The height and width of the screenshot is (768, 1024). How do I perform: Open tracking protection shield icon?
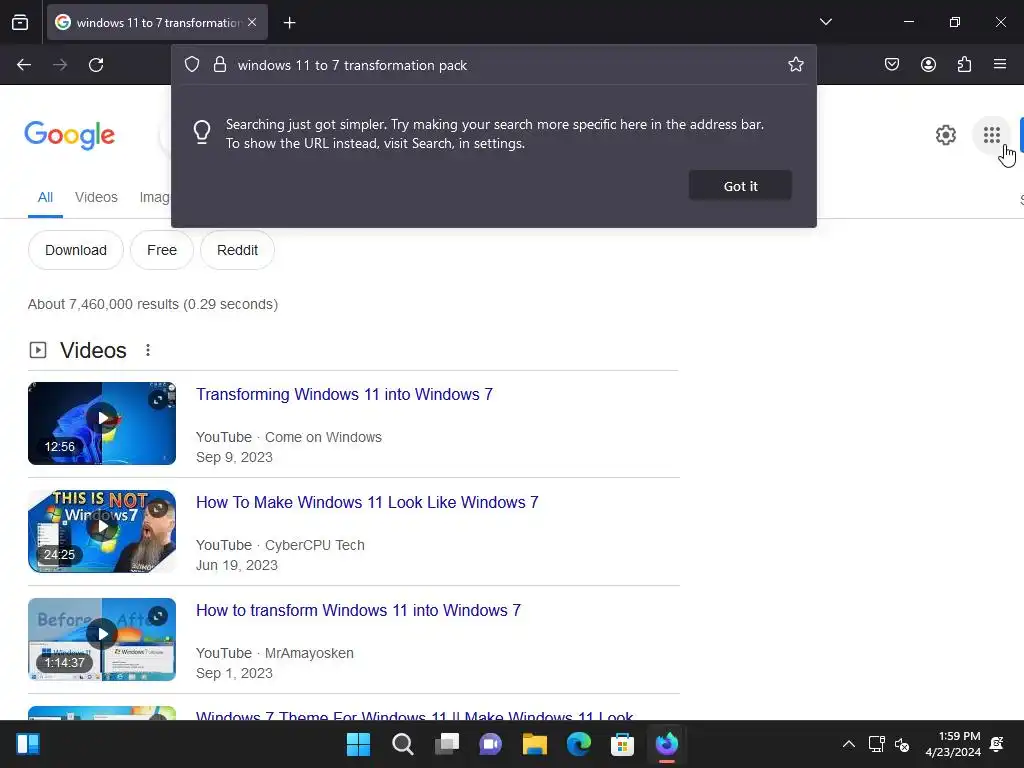[x=191, y=65]
